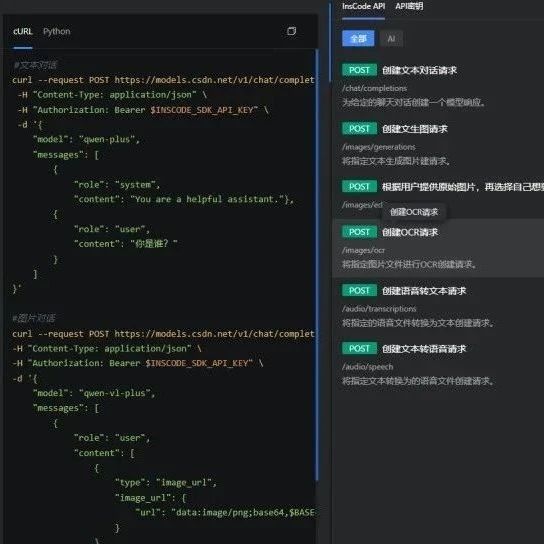Copy the code sample with the copy icon
Image resolution: width=544 pixels, height=544 pixels.
[291, 31]
